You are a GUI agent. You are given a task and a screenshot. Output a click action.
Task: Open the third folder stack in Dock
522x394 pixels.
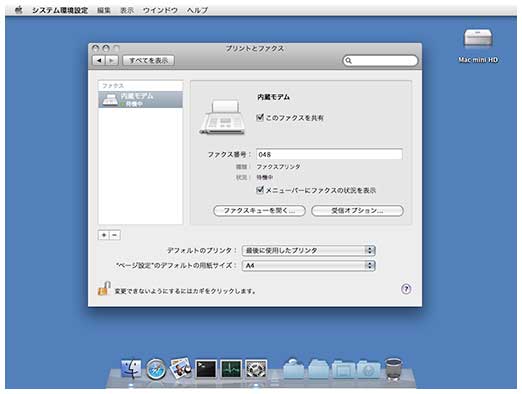[343, 369]
